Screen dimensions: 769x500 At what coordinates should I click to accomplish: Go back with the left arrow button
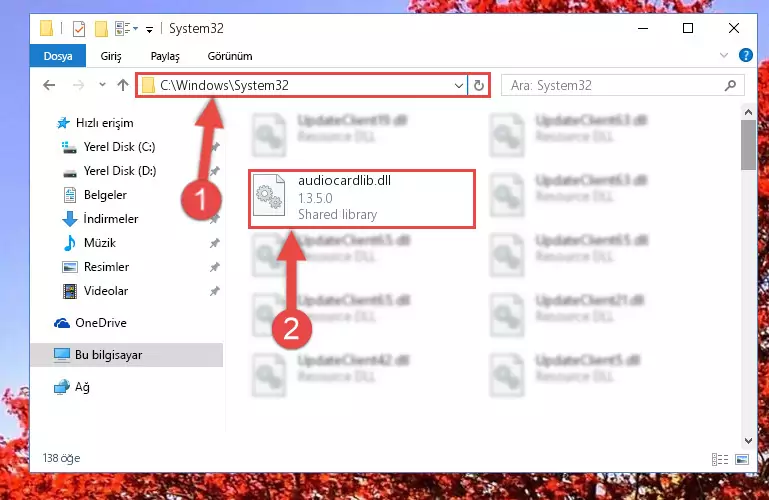point(49,85)
